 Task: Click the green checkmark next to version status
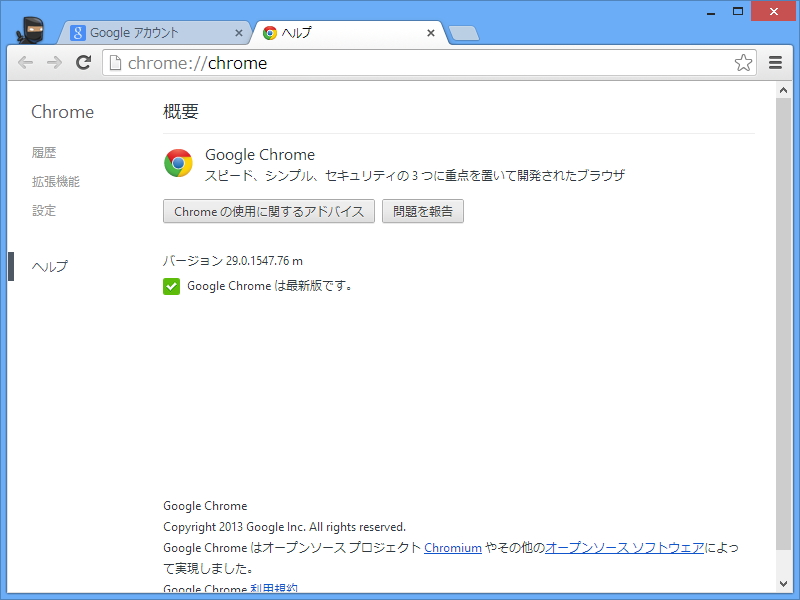(171, 286)
